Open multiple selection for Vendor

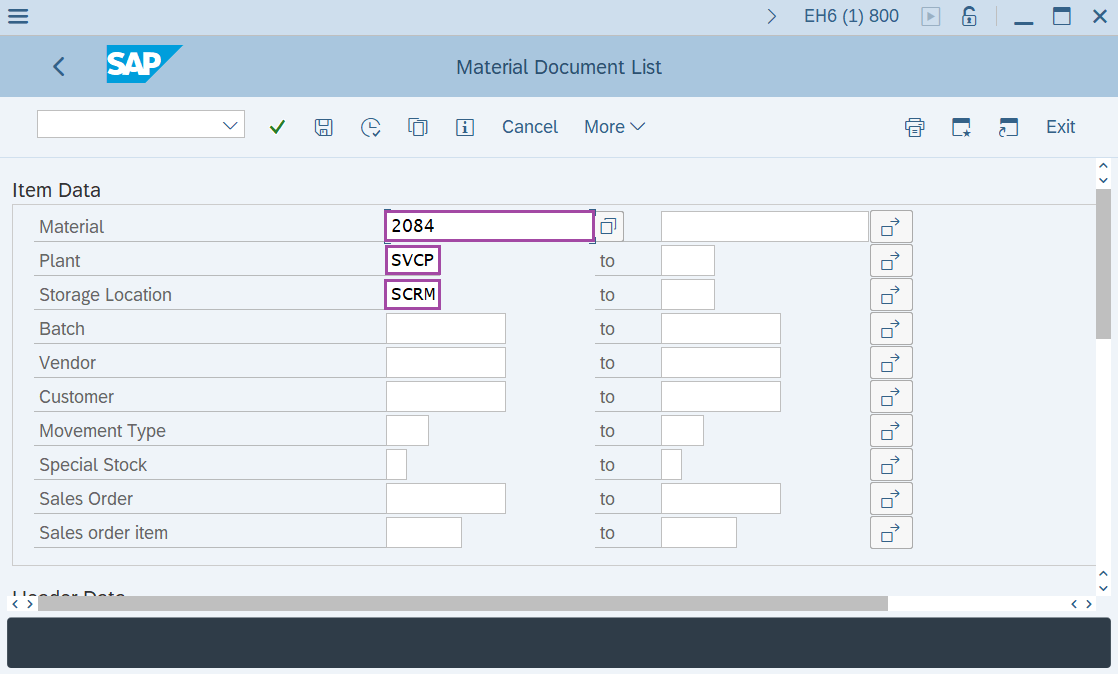pos(890,362)
